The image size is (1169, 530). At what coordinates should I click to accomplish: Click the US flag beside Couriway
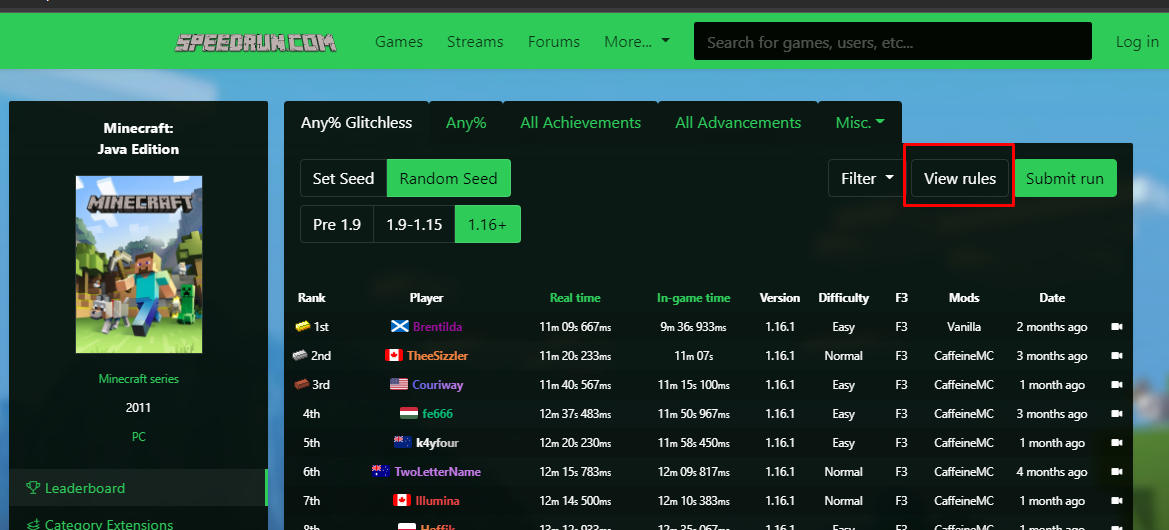coord(399,385)
